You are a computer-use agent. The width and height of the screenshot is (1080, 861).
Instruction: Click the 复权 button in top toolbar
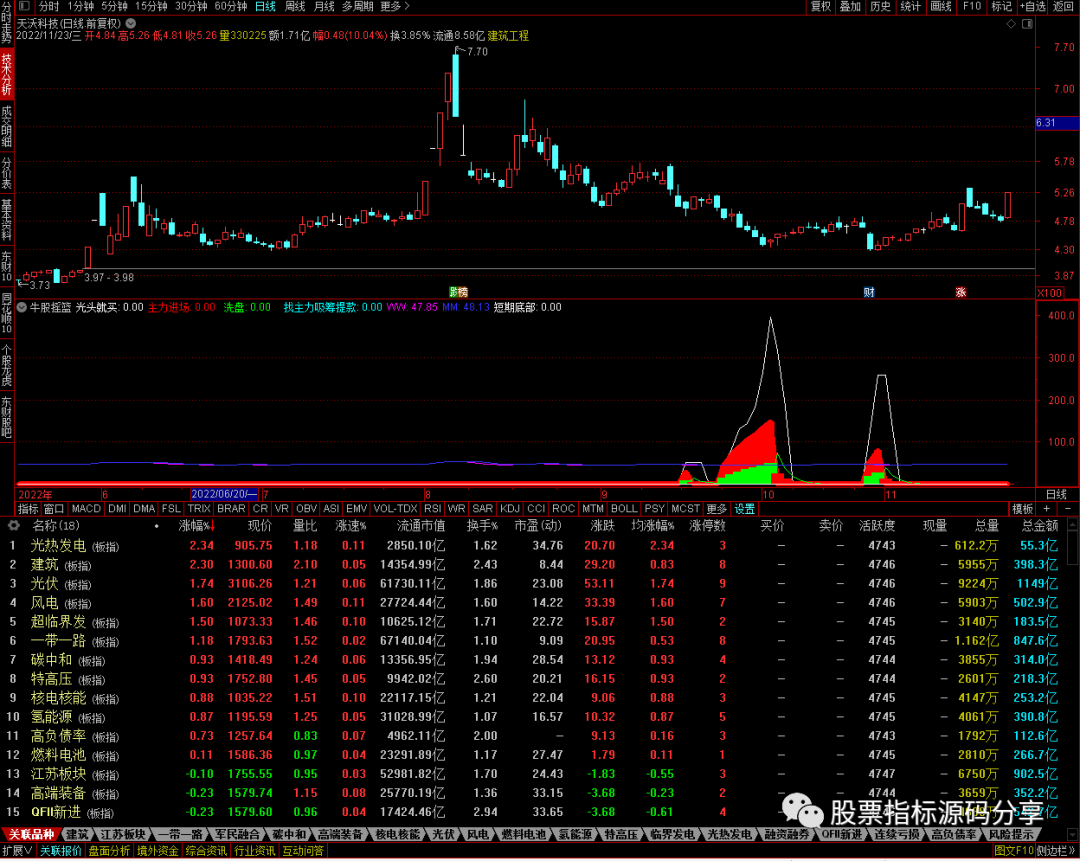tap(820, 6)
